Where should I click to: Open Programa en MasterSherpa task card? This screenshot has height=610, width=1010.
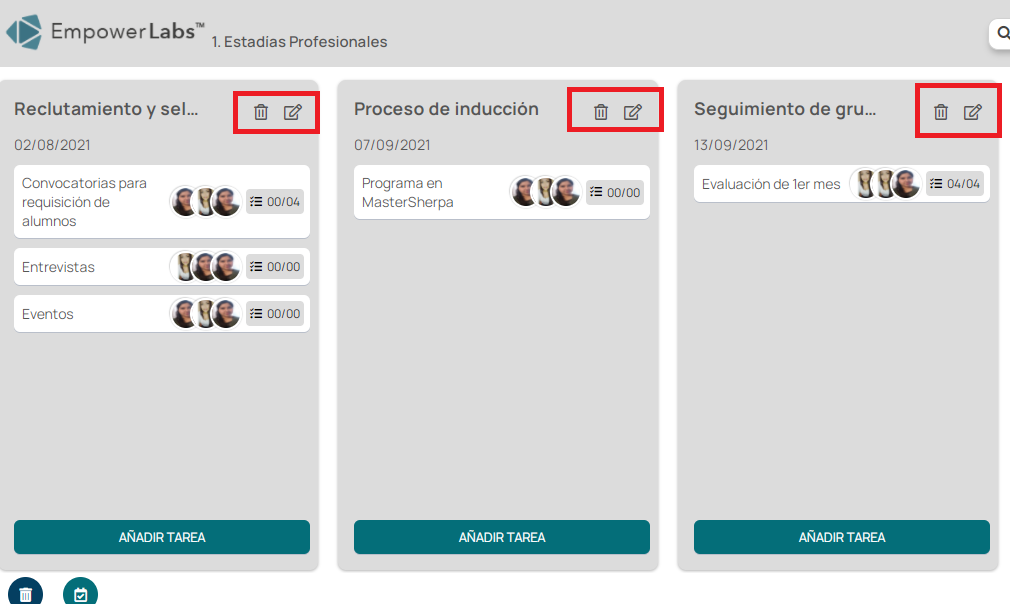tap(502, 193)
